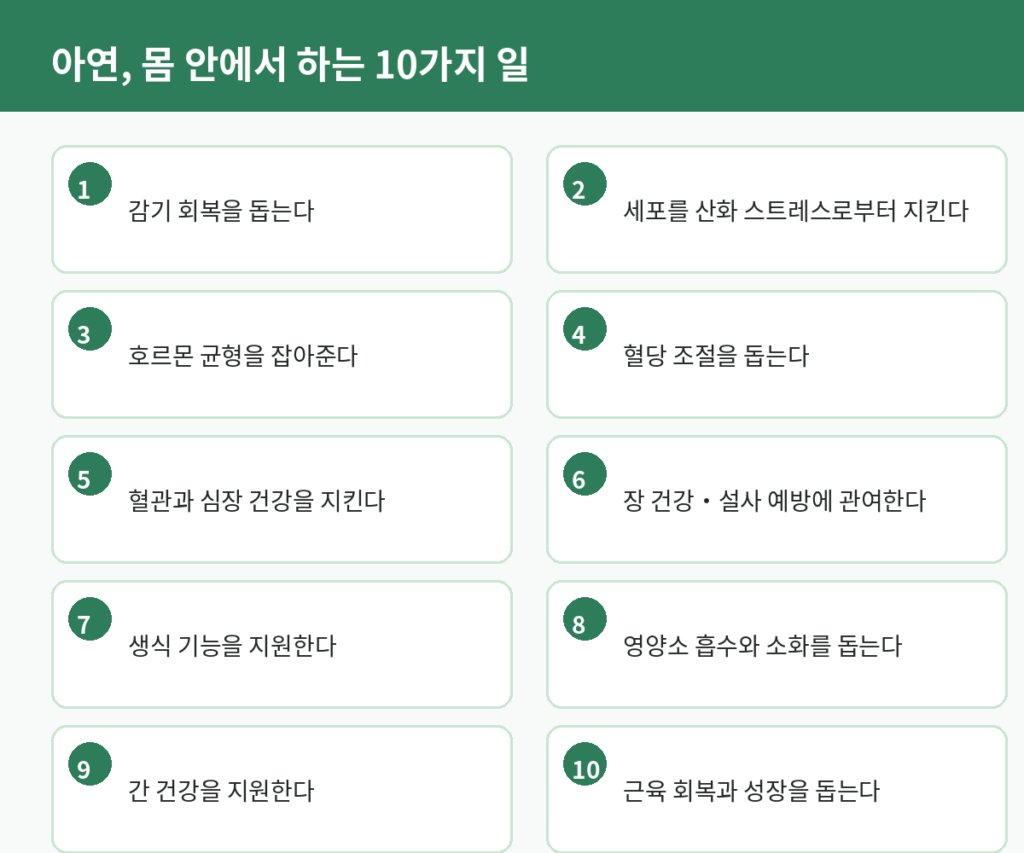The height and width of the screenshot is (853, 1024).
Task: Click the green number 6 badge
Action: pos(584,474)
